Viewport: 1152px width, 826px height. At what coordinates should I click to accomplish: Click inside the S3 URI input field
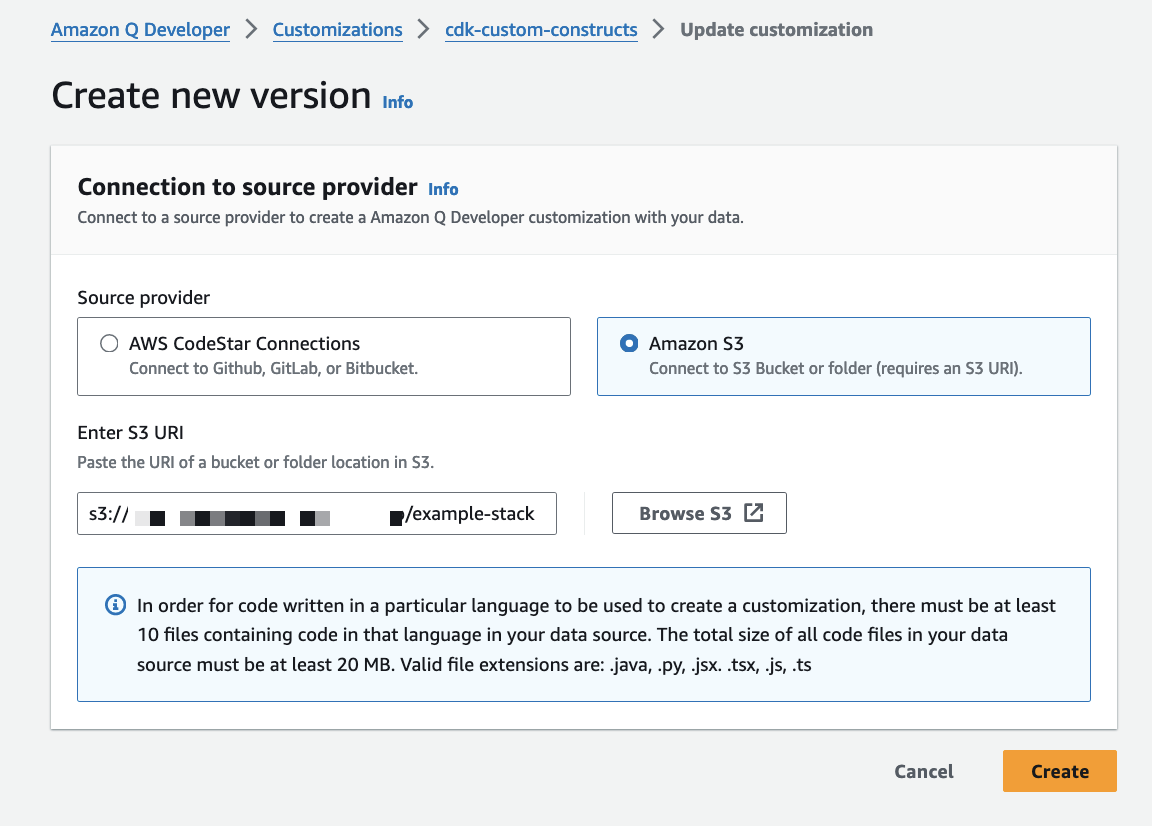[x=317, y=513]
